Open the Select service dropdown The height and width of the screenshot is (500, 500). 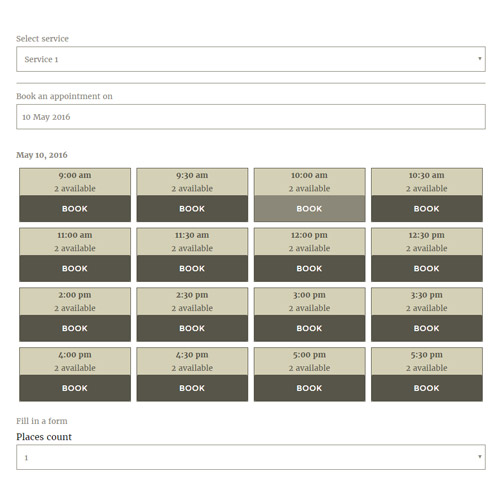point(251,59)
